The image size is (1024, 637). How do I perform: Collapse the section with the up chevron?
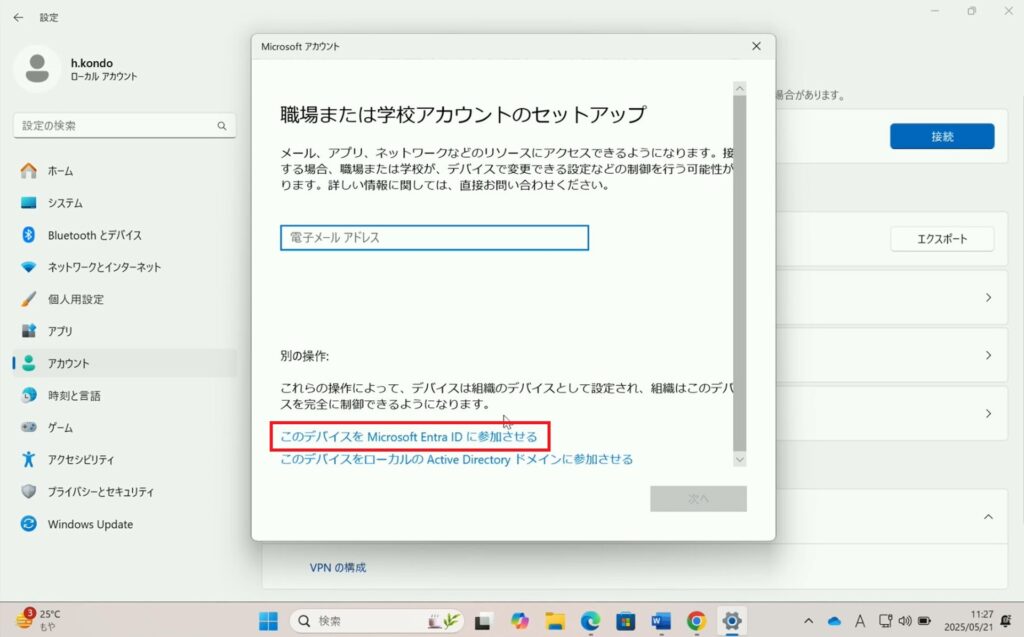(988, 517)
